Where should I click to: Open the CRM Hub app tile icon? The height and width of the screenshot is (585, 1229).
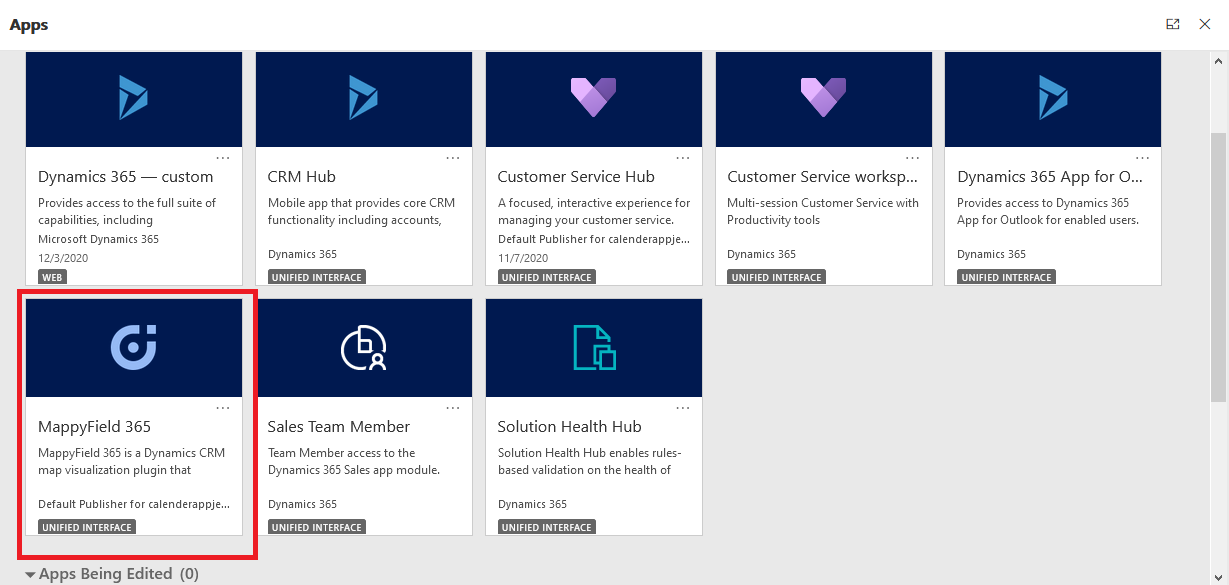pos(363,99)
